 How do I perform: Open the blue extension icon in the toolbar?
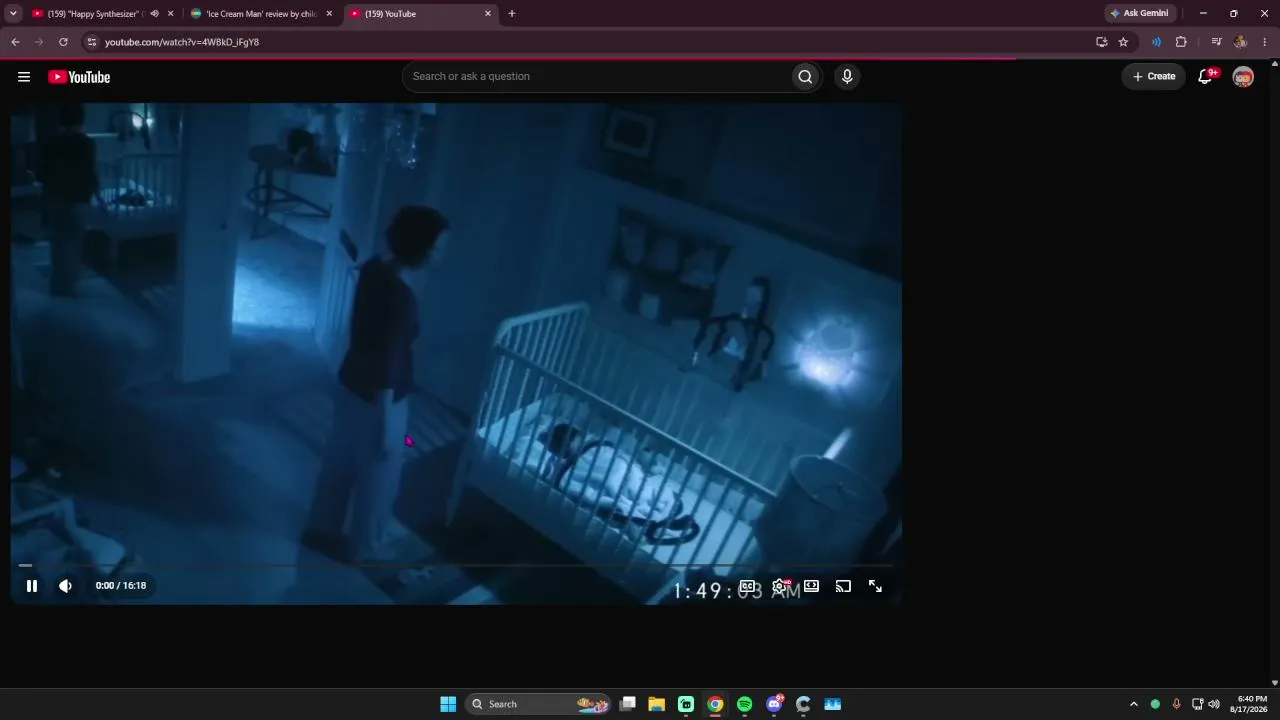pyautogui.click(x=1156, y=42)
